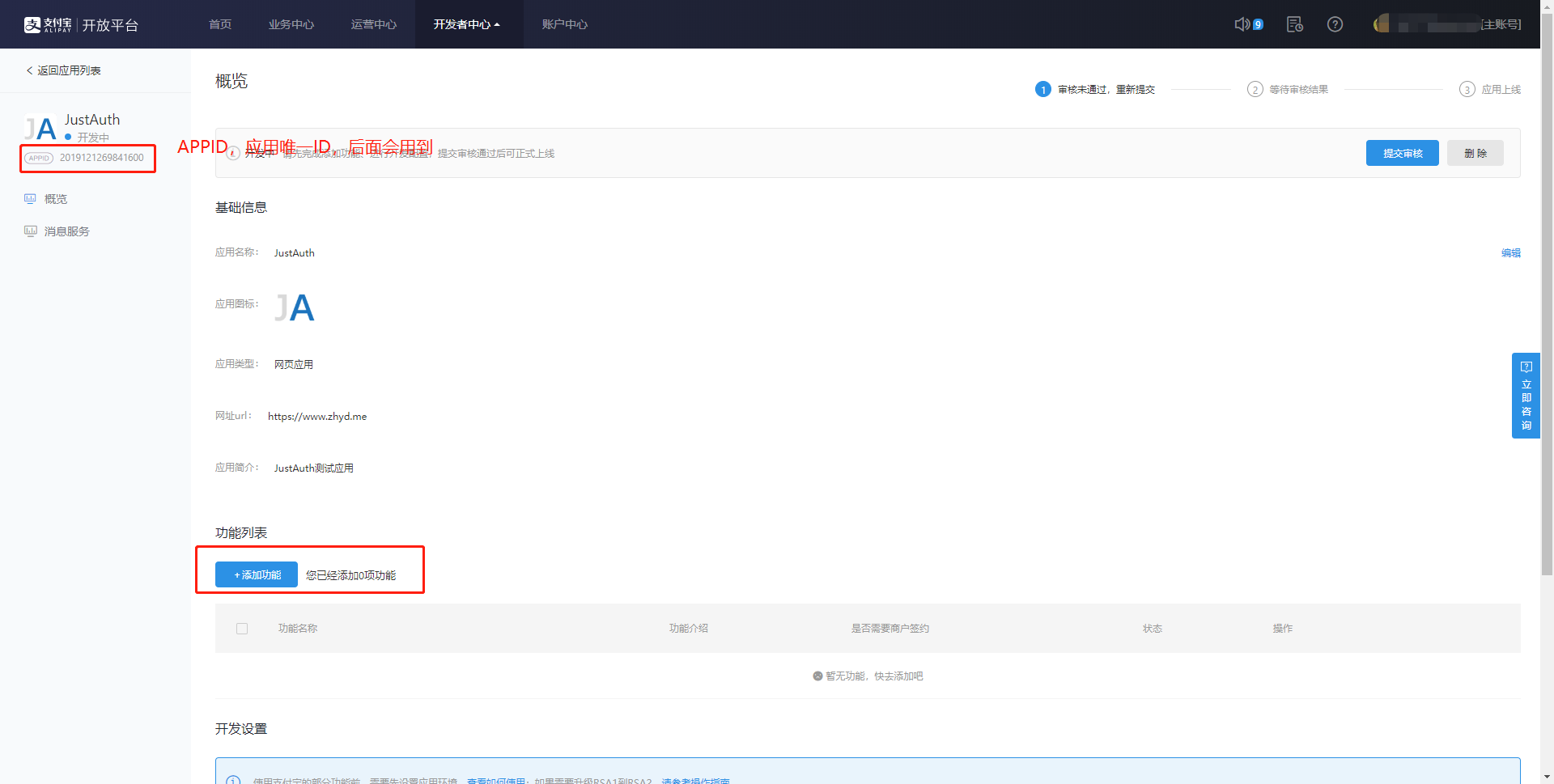Click step 2 等待审核结果
1554x784 pixels.
(x=1288, y=89)
